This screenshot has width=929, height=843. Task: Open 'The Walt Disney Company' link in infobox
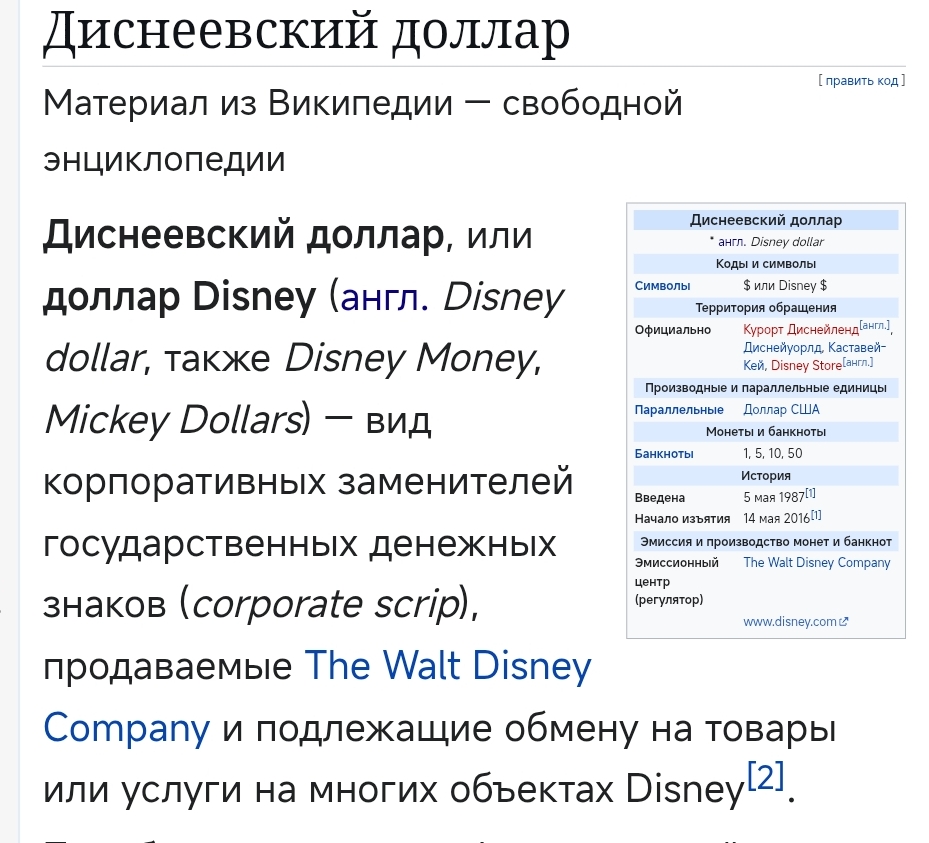point(817,562)
